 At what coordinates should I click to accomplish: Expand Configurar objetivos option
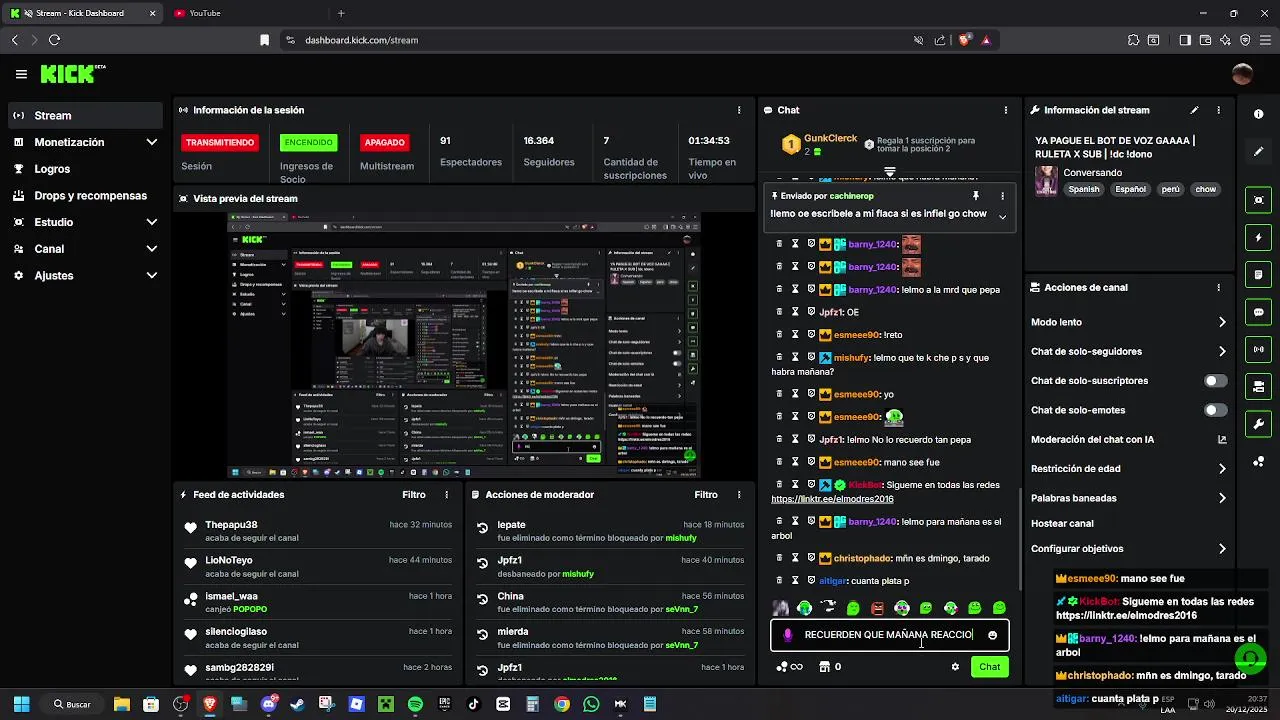pyautogui.click(x=1129, y=548)
